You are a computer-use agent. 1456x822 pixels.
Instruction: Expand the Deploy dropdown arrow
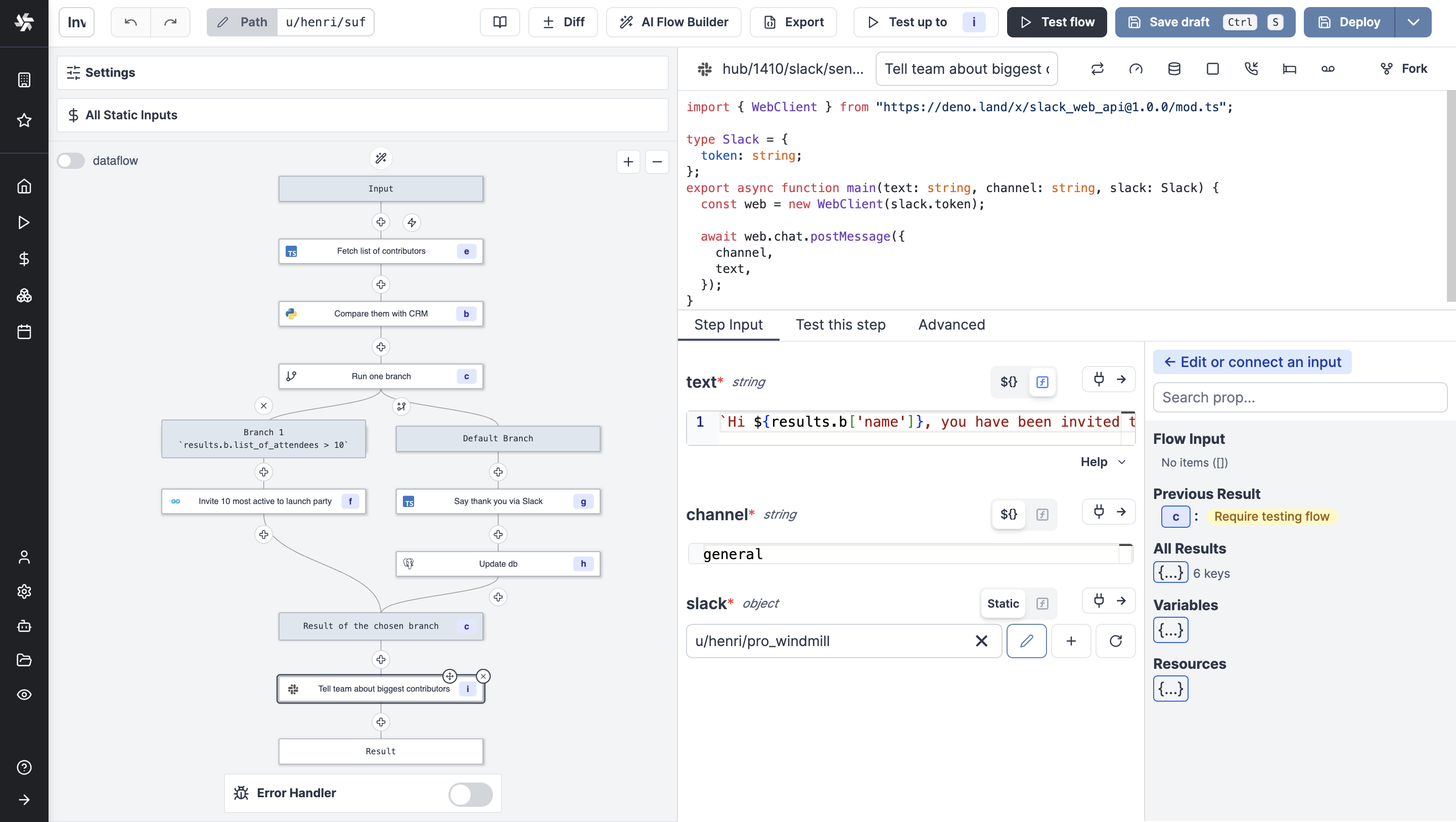[x=1413, y=22]
